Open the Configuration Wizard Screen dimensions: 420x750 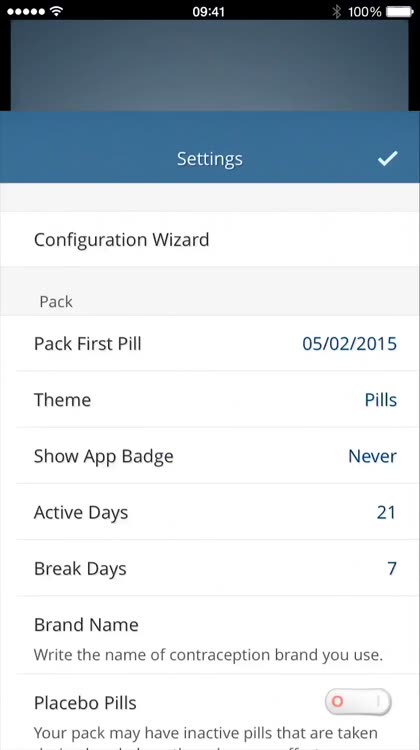(x=210, y=239)
